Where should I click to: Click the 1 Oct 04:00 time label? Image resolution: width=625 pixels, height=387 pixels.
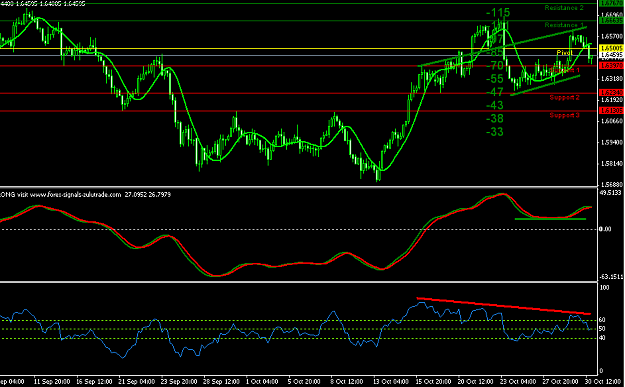(261, 381)
